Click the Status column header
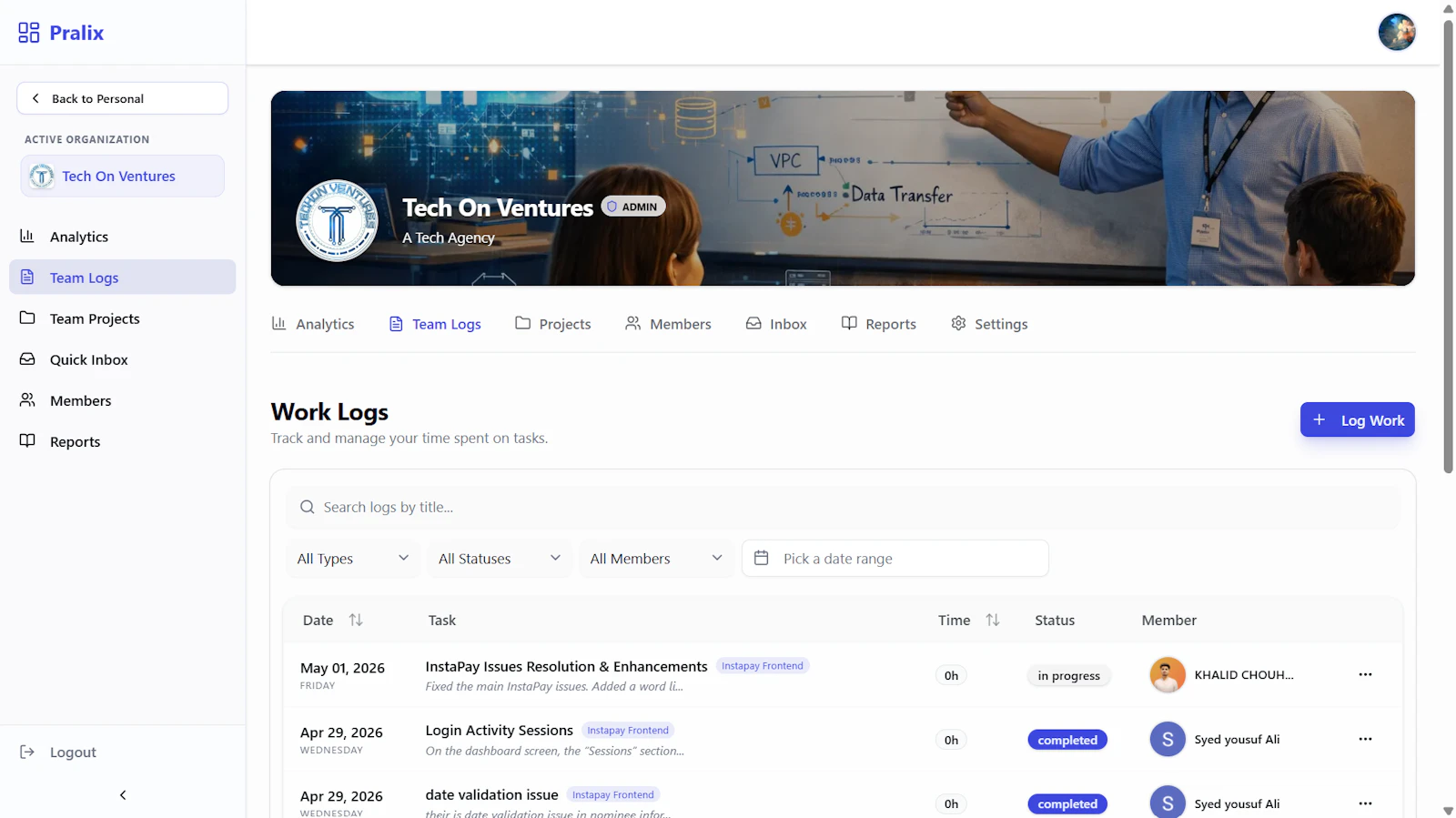The image size is (1456, 818). point(1055,620)
